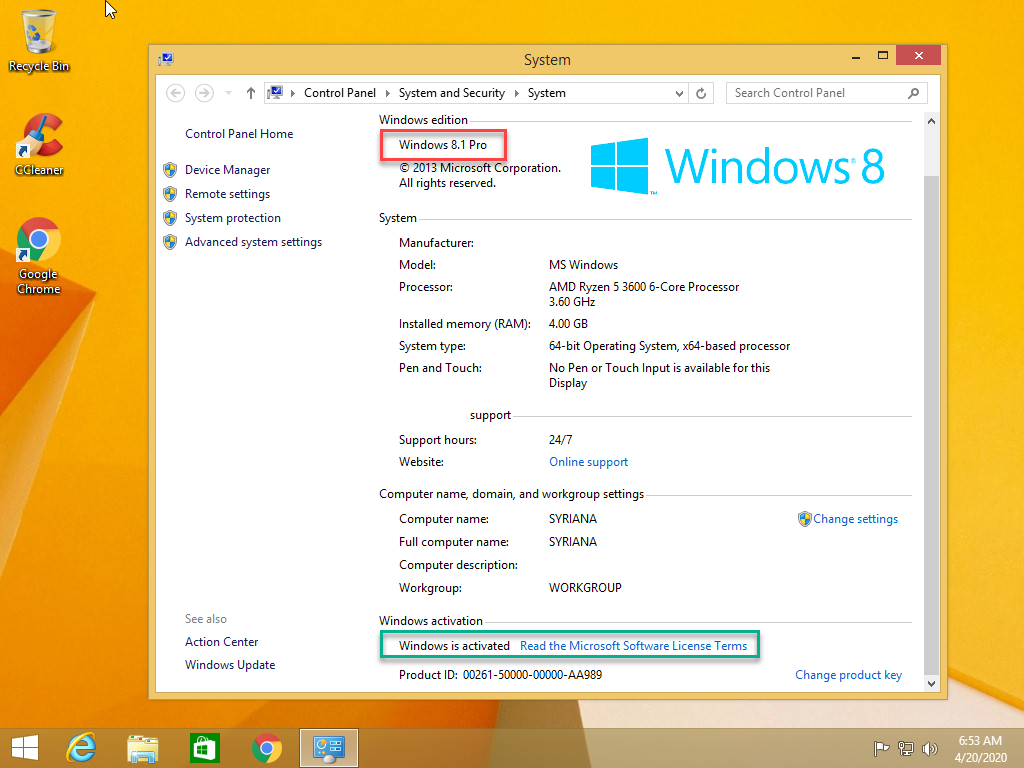Focus the Search Control Panel field

click(826, 93)
